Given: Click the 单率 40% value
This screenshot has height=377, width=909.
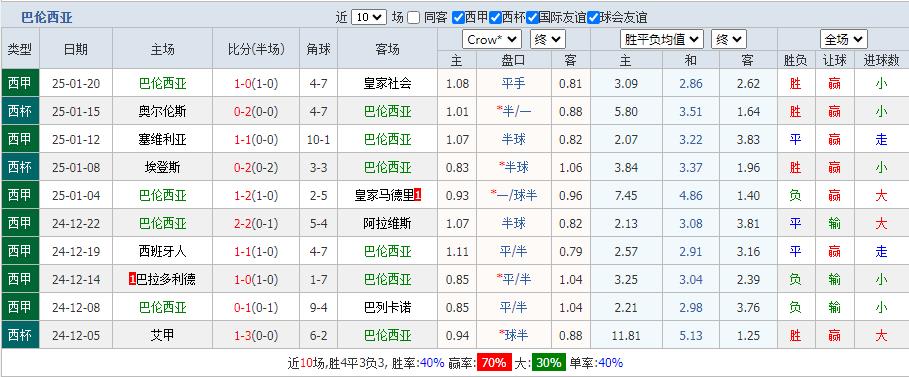Looking at the screenshot, I should tap(610, 363).
